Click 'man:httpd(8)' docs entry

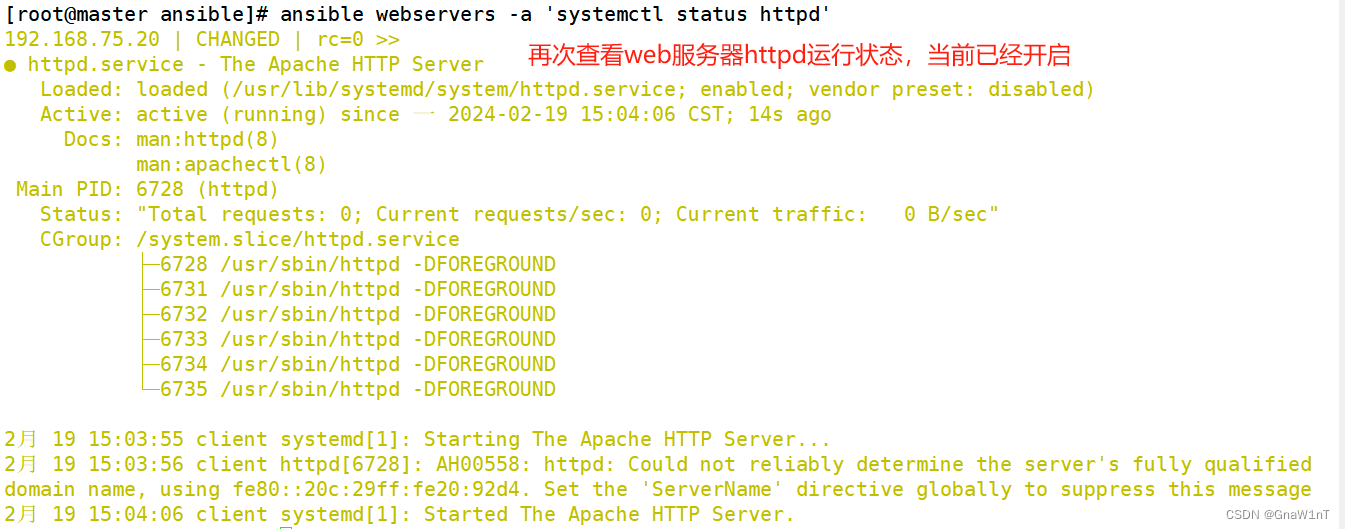pyautogui.click(x=208, y=139)
